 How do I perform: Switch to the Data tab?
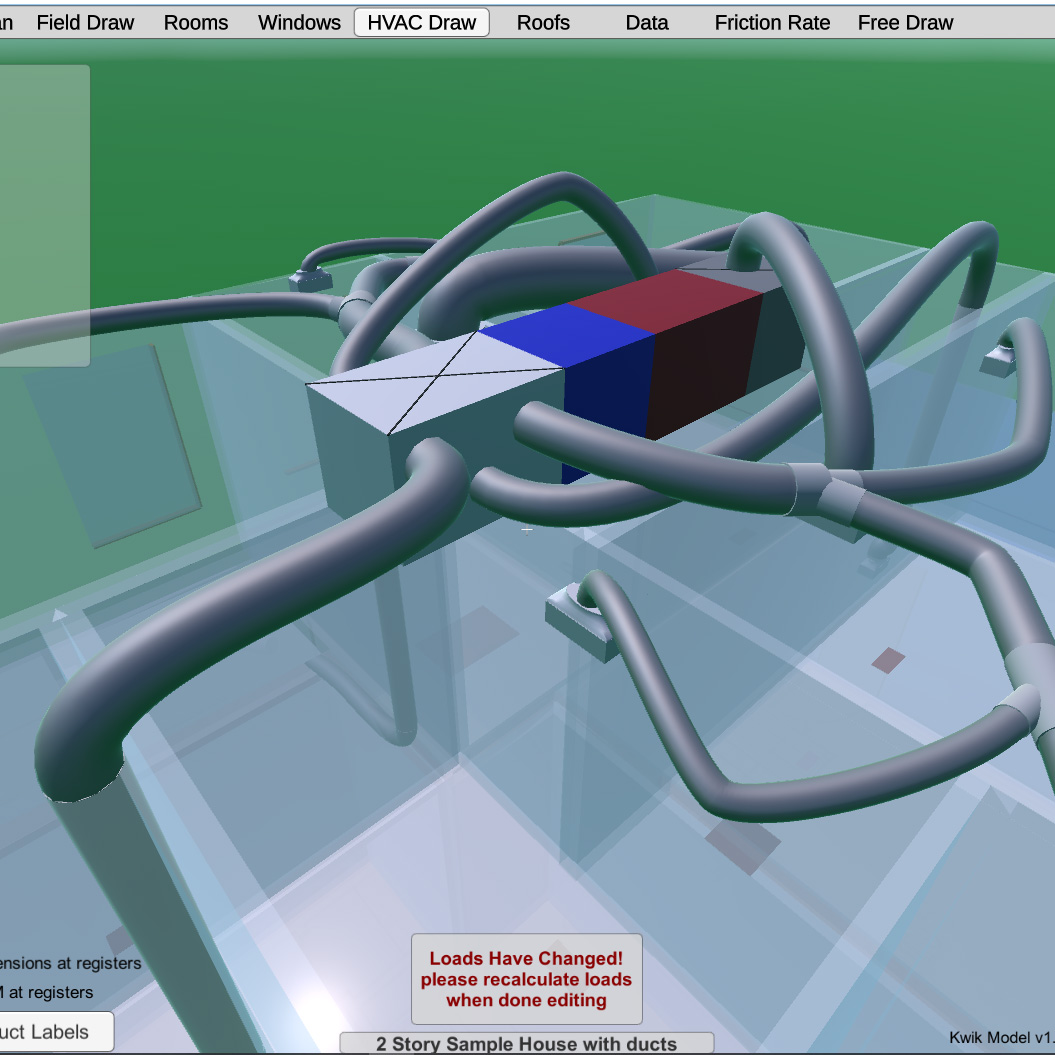click(x=647, y=23)
